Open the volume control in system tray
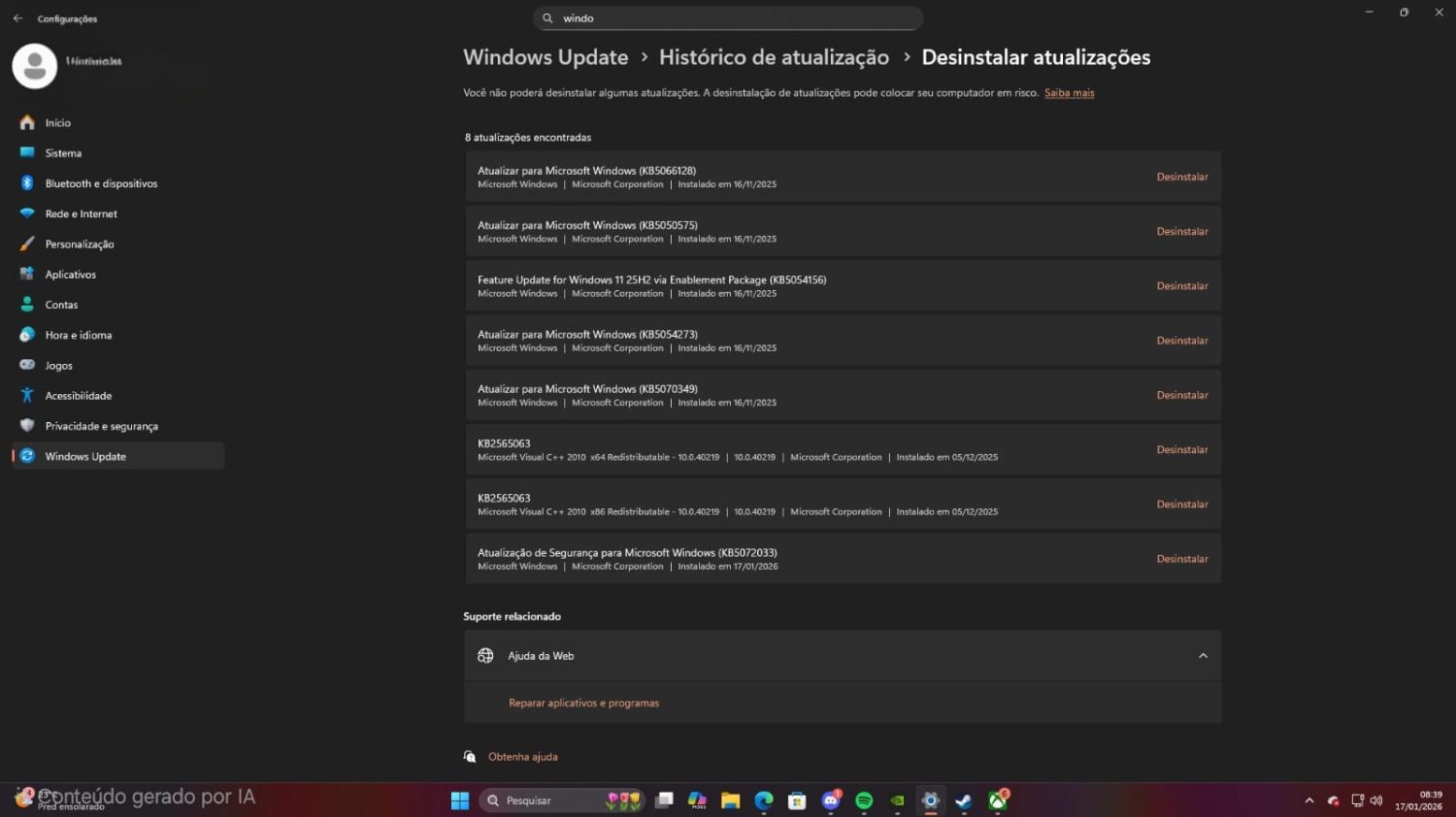 [x=1375, y=801]
